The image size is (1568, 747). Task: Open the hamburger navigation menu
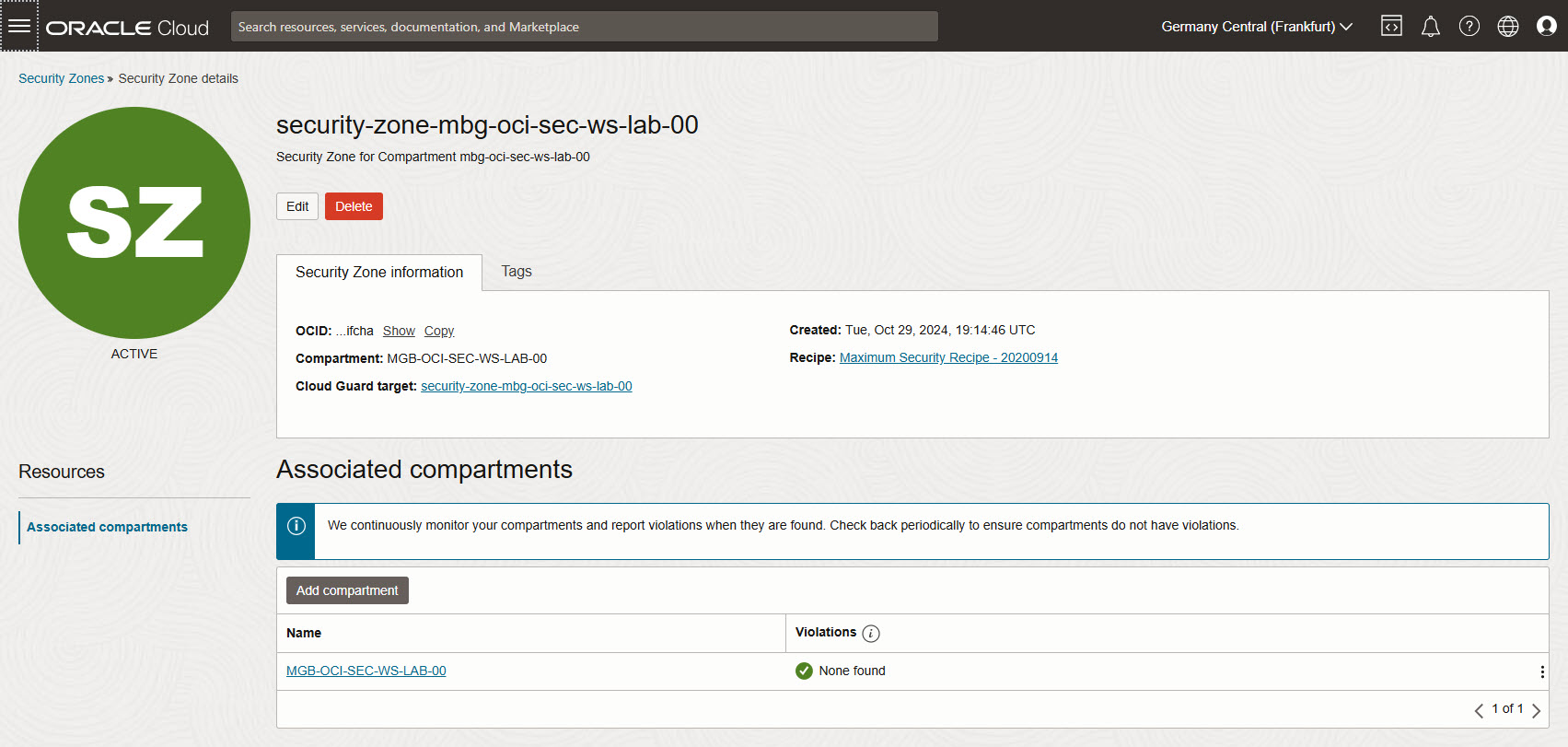tap(19, 26)
